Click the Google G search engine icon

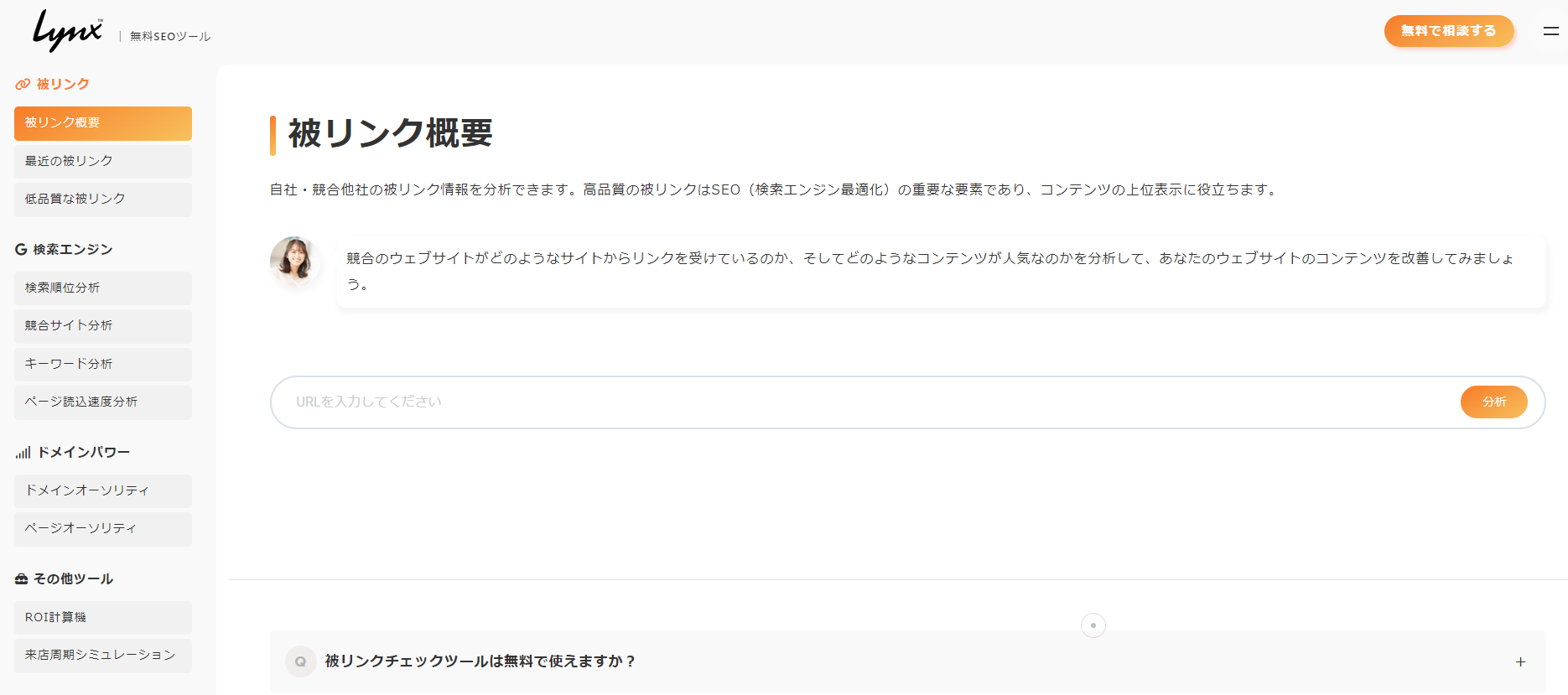21,250
